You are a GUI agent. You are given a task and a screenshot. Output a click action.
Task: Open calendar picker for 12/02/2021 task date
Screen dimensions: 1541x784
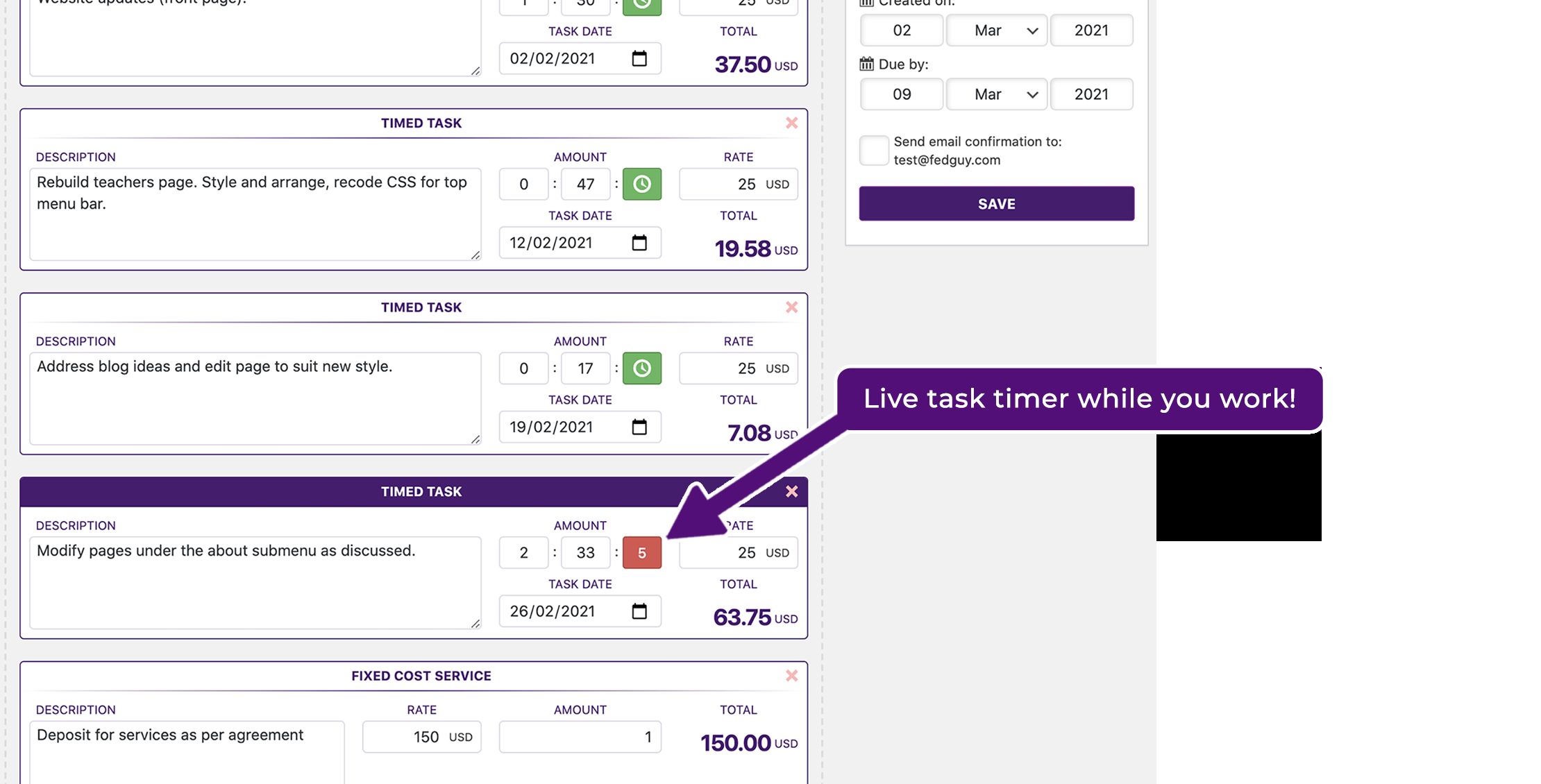click(639, 243)
